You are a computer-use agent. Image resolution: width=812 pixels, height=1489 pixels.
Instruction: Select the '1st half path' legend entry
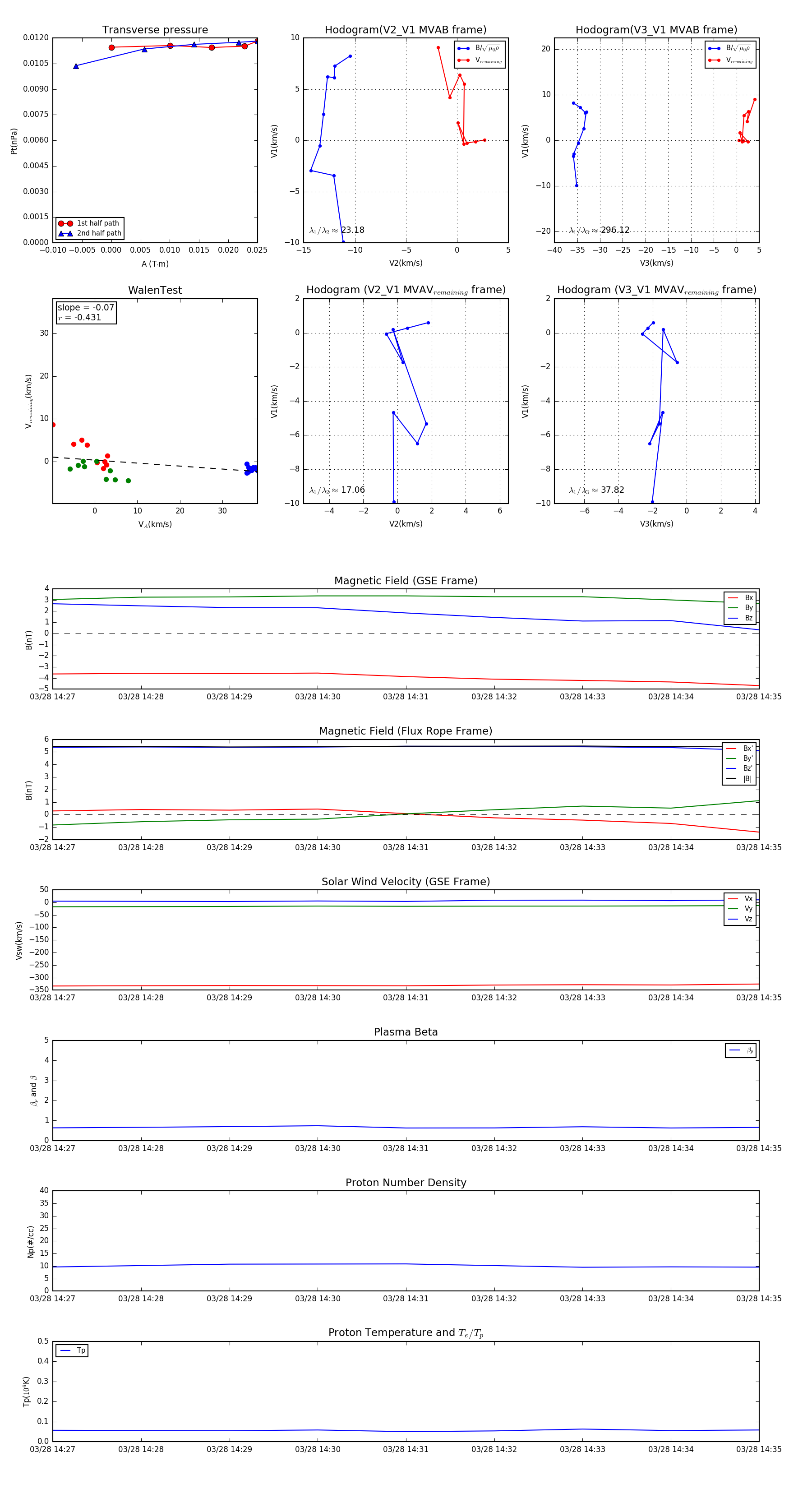pos(89,223)
